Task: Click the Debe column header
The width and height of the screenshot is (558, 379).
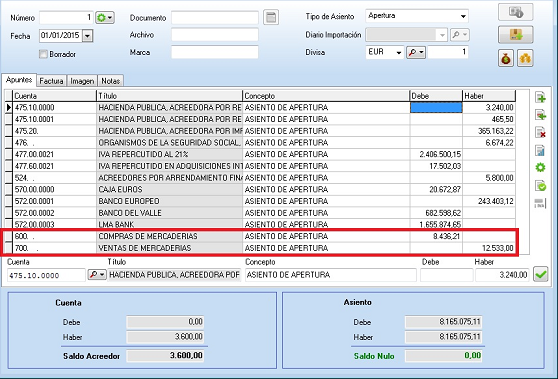Action: [x=436, y=96]
